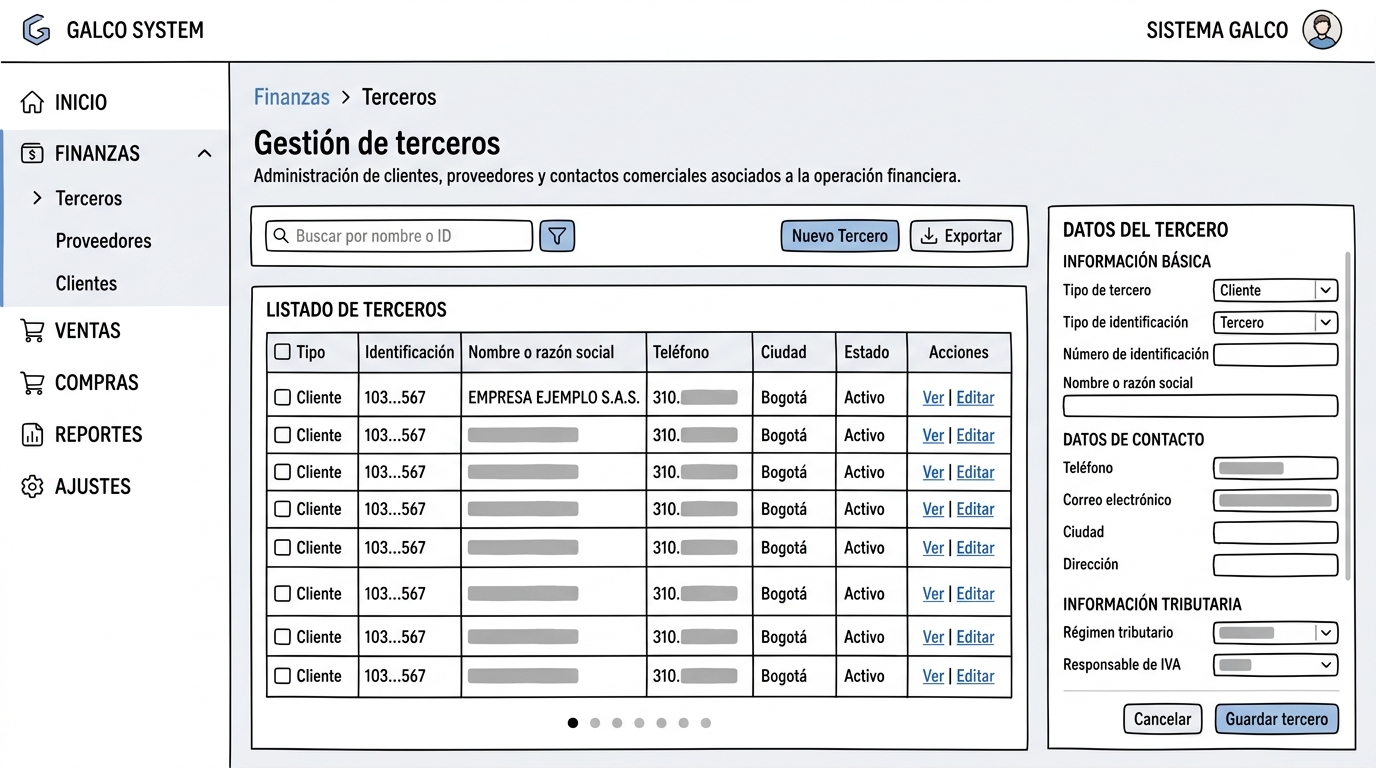Click the Identificación column header

(x=409, y=352)
